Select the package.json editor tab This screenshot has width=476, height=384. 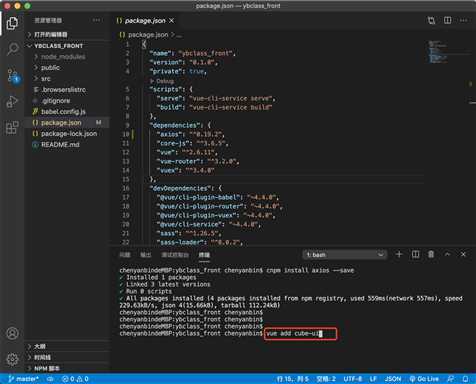pyautogui.click(x=145, y=21)
